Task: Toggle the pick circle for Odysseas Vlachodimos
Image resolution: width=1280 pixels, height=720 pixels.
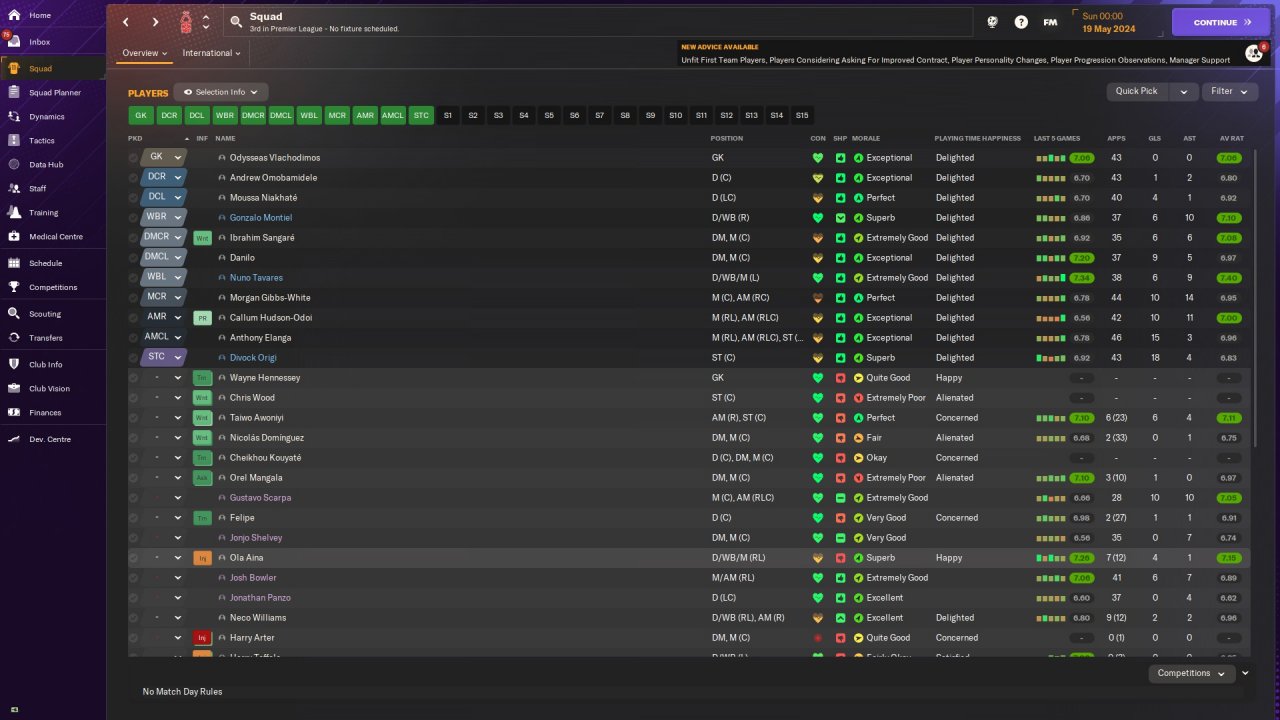Action: point(134,158)
